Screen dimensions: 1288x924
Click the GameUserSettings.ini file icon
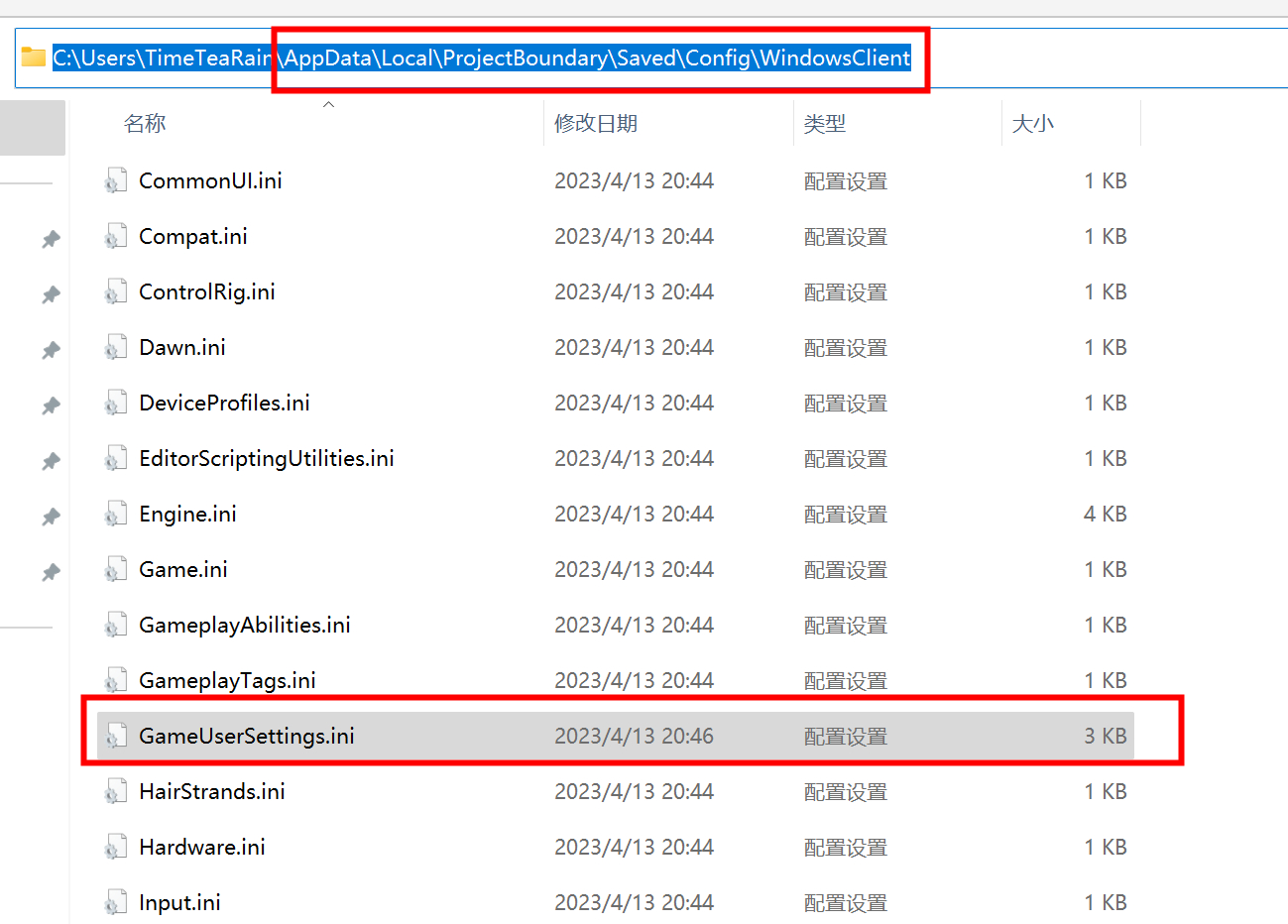coord(116,736)
